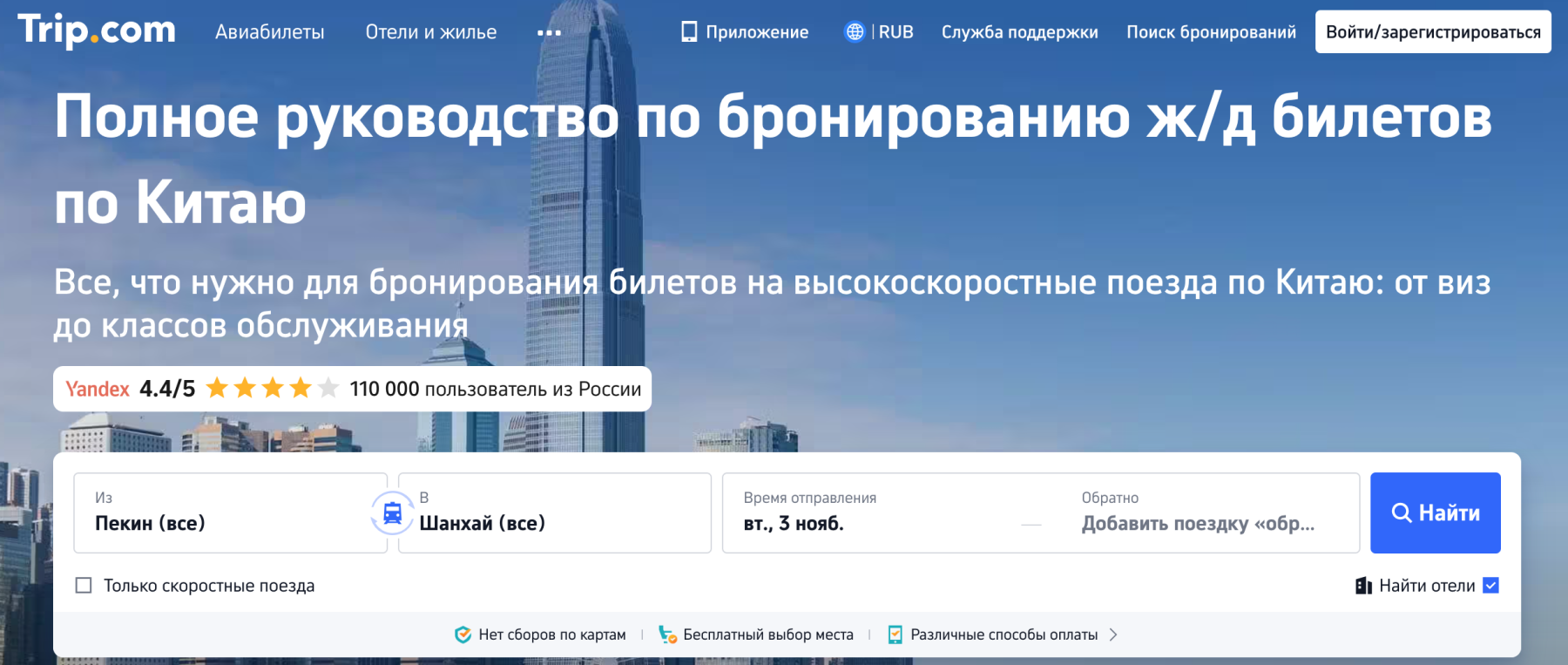This screenshot has height=665, width=1568.
Task: Uncheck the Найти отели checkbox
Action: (1490, 586)
